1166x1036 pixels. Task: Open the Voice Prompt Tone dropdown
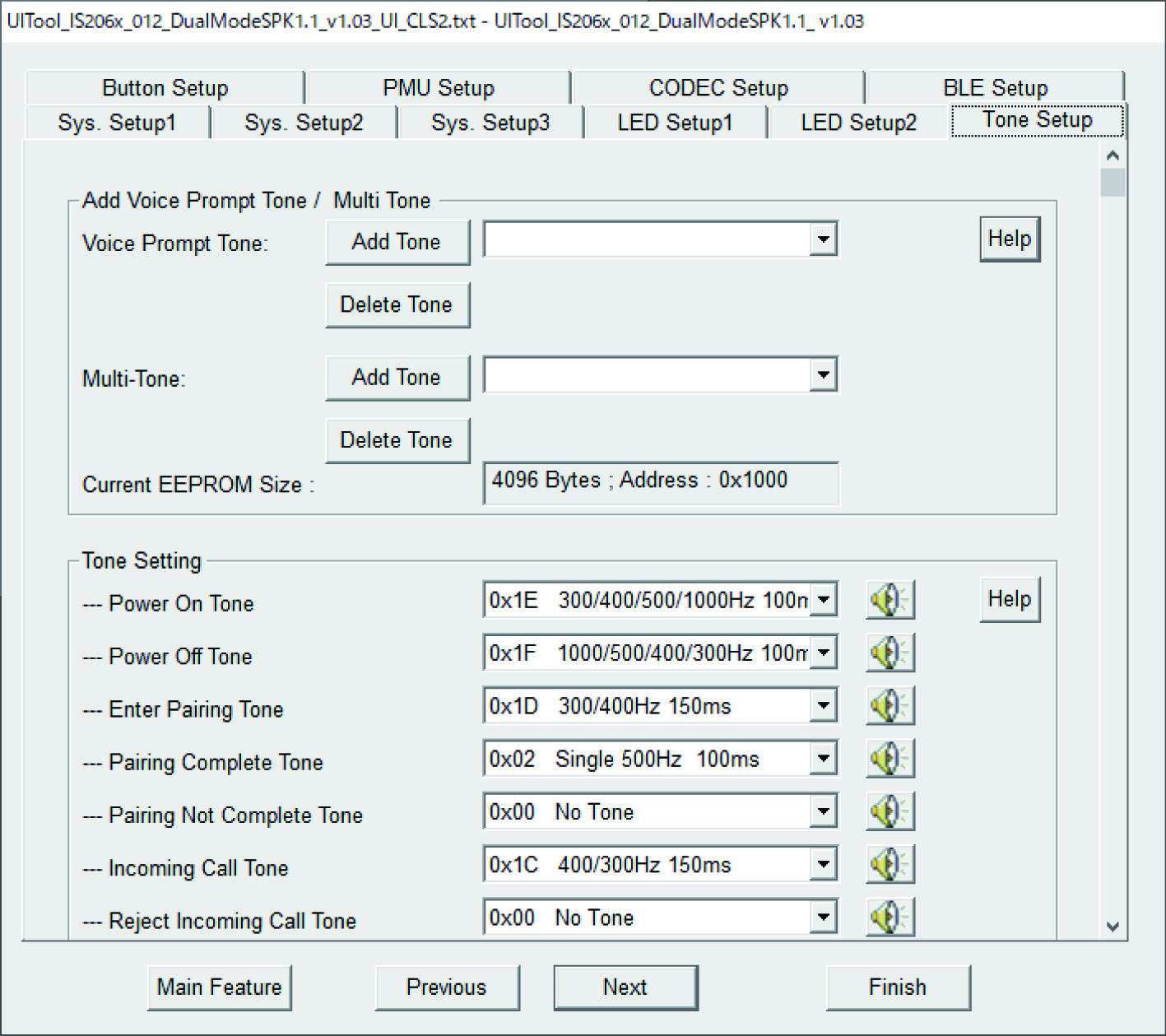[823, 240]
